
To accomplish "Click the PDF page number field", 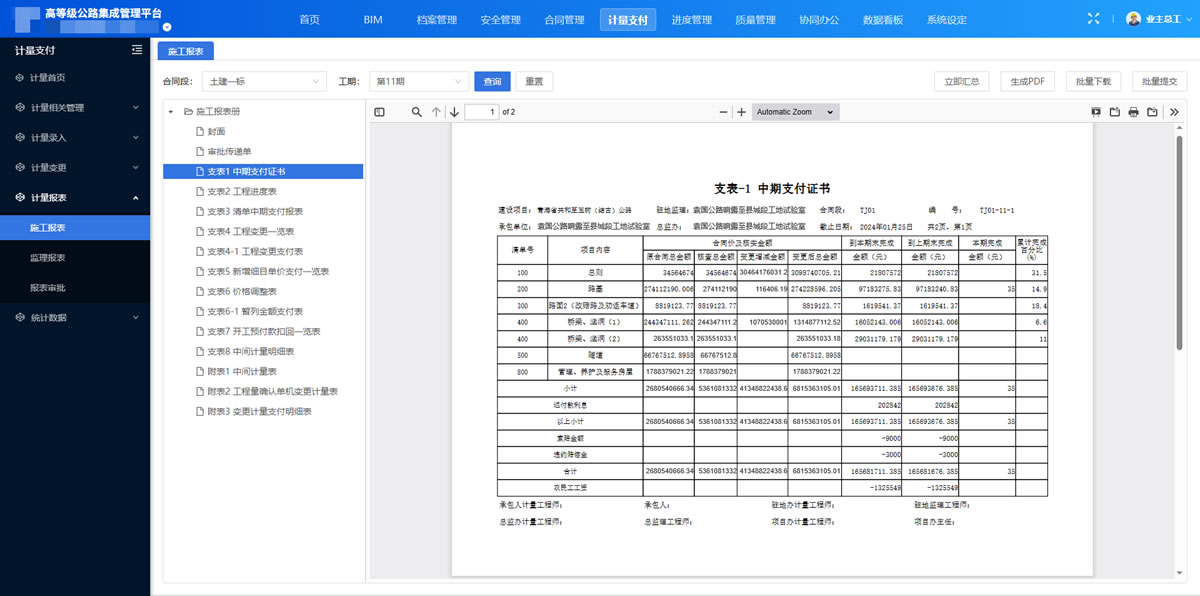I will pos(481,112).
